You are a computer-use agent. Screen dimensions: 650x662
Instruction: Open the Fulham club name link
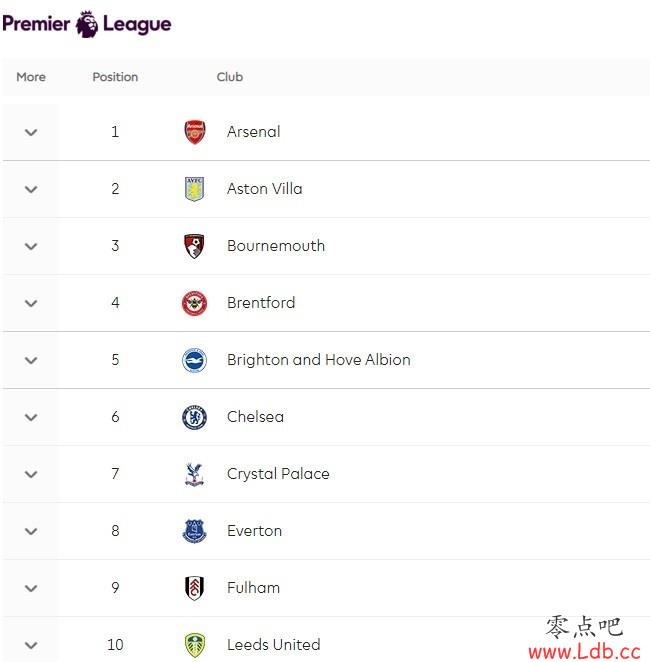point(253,588)
